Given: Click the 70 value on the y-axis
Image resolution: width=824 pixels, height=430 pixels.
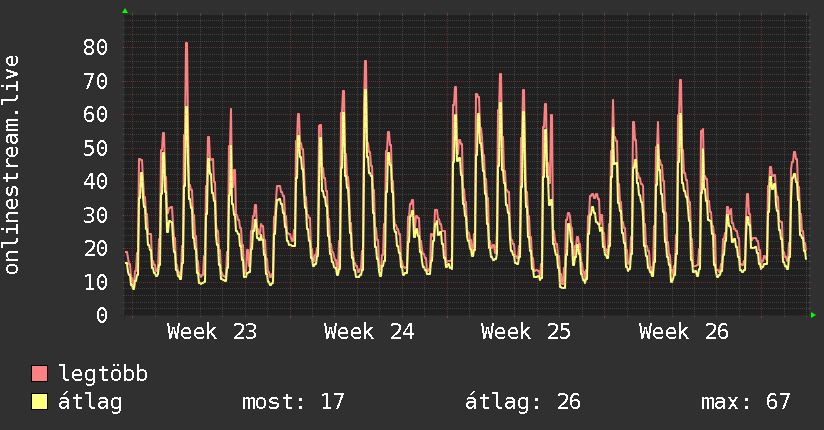Looking at the screenshot, I should 95,81.
